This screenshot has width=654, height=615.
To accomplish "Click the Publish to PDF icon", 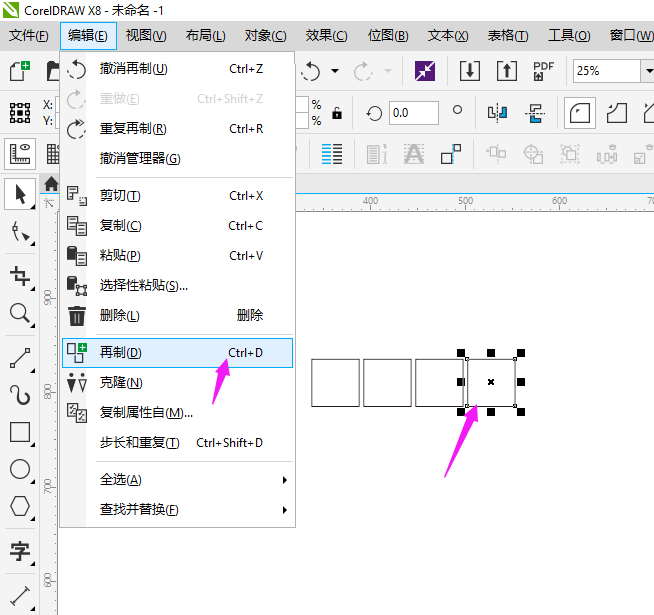I will click(543, 71).
